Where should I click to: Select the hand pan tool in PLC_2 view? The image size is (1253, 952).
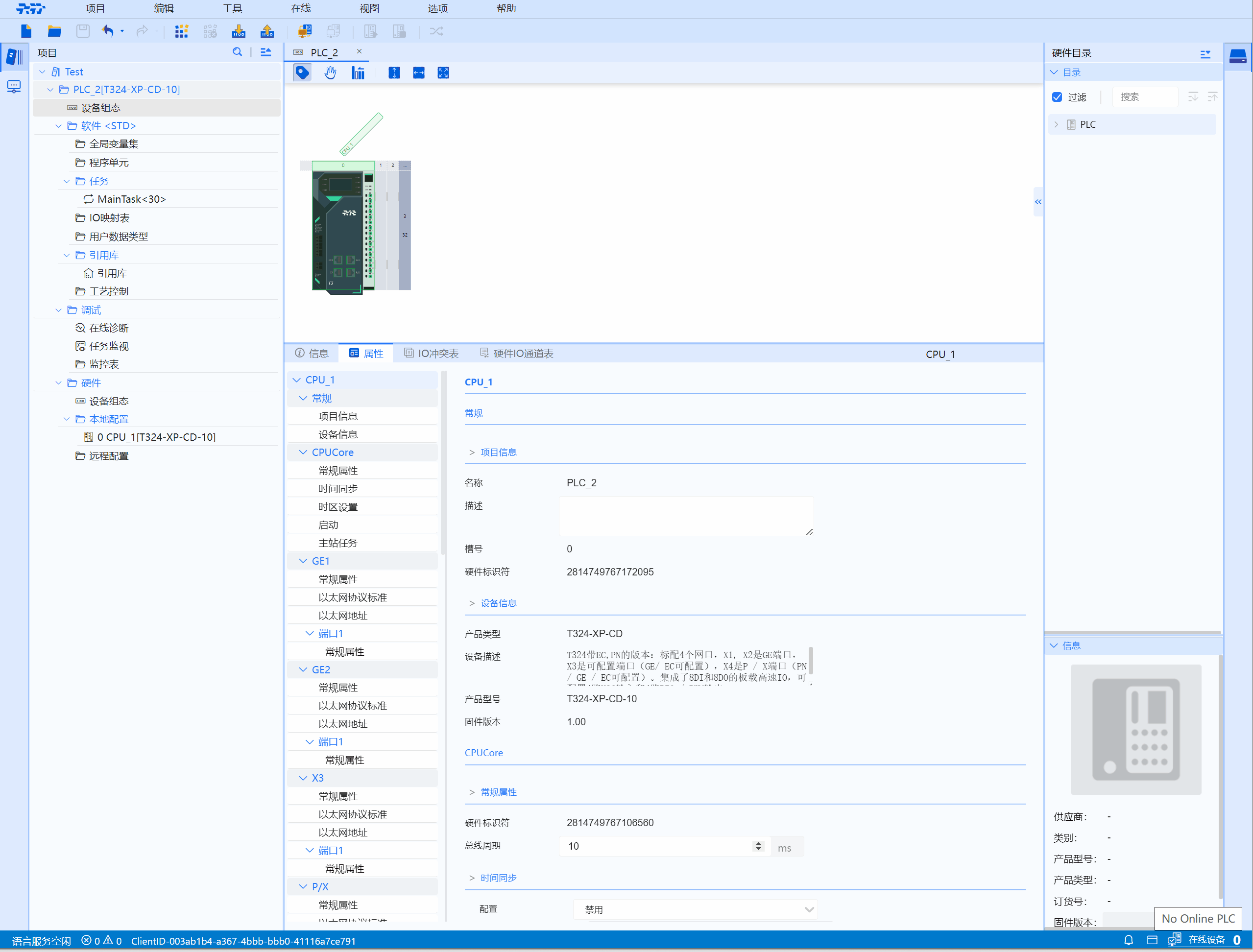[330, 72]
